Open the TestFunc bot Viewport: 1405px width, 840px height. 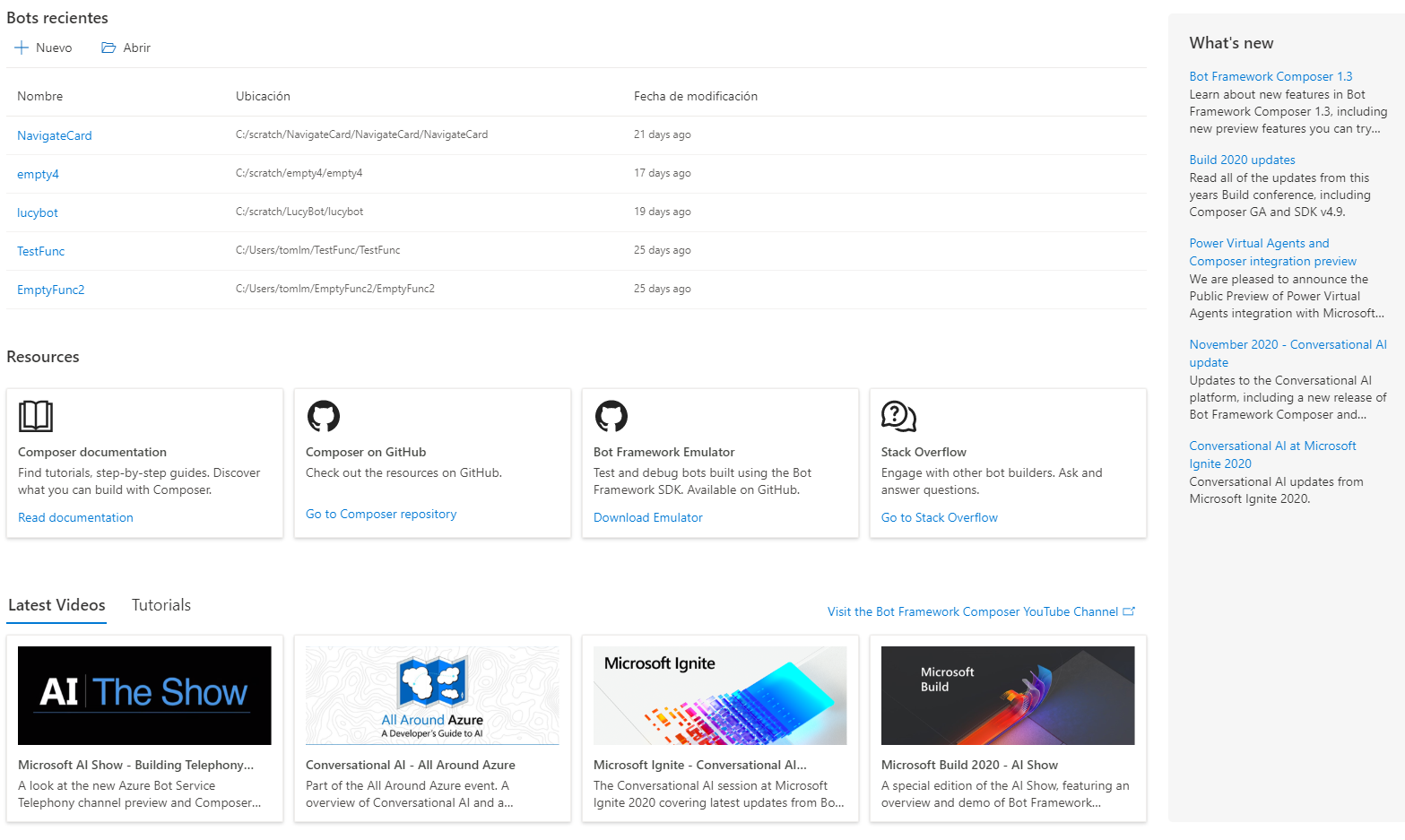(40, 250)
